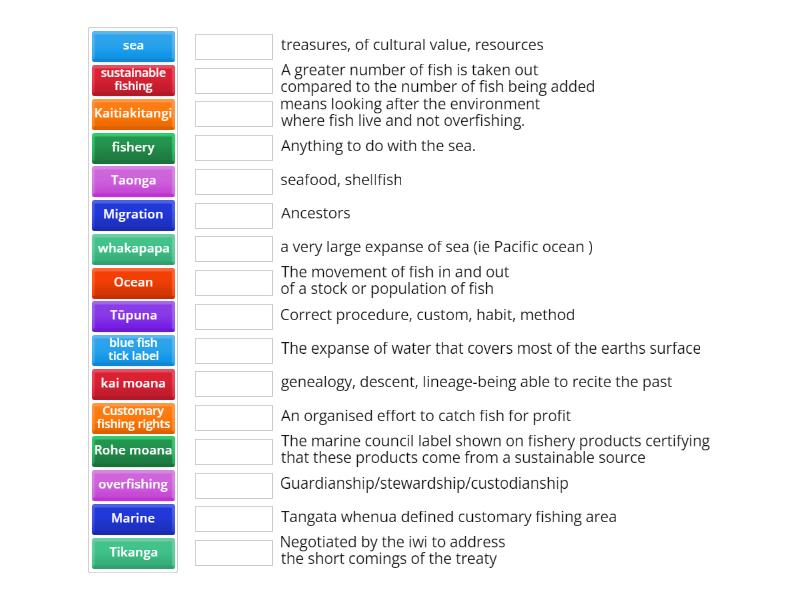Click the 'blue fish tick label' tile
800x600 pixels.
[x=133, y=349]
